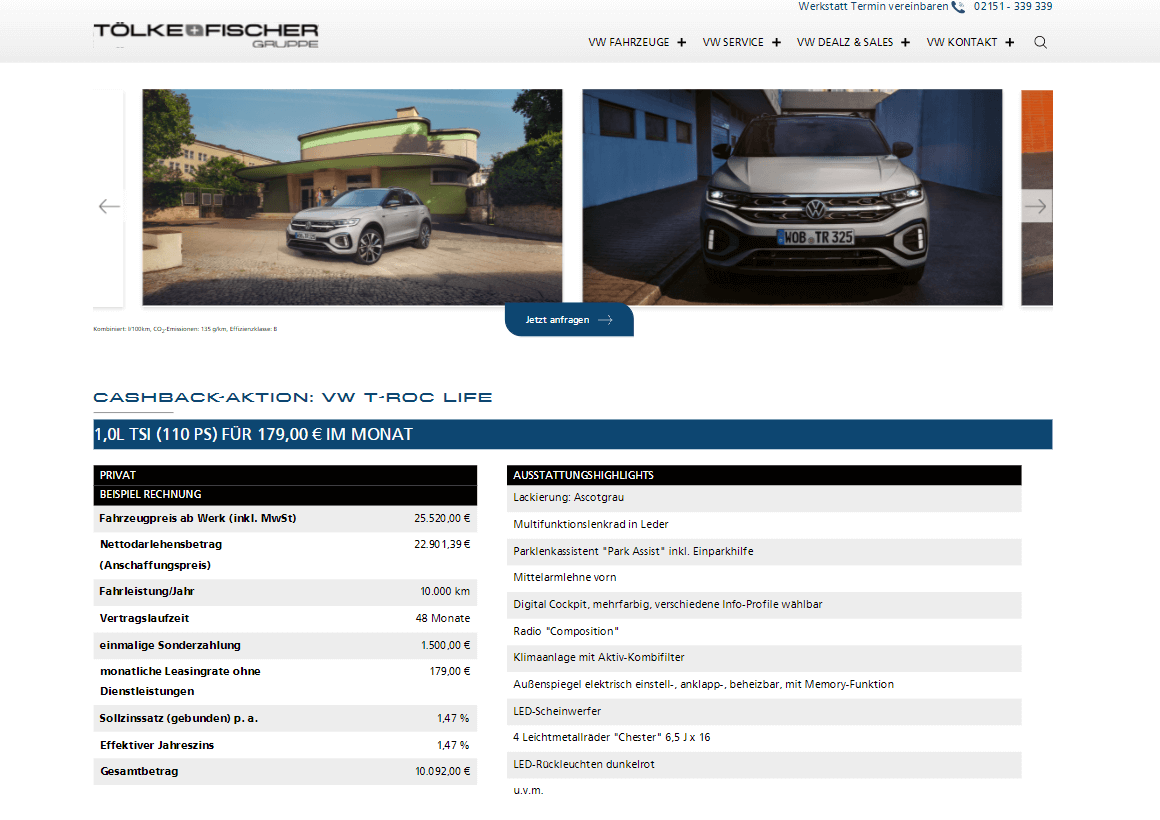Select Vertragslaufzeit value 48 Monate

(442, 618)
